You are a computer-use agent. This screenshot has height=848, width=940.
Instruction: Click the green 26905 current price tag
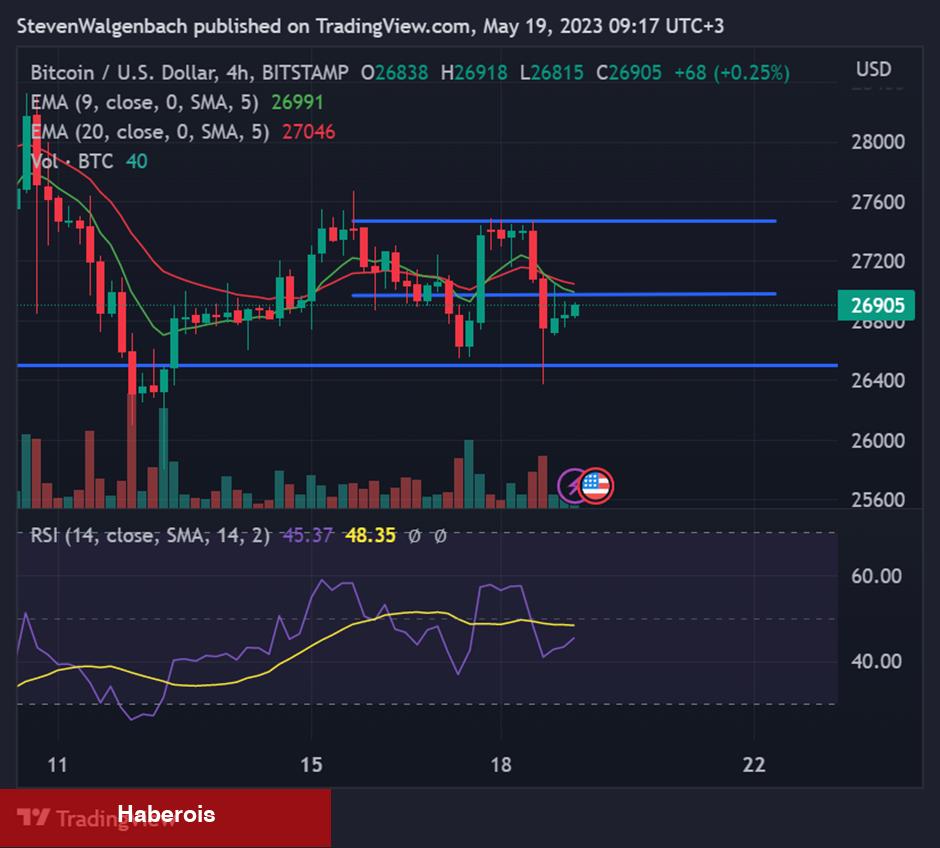click(876, 305)
